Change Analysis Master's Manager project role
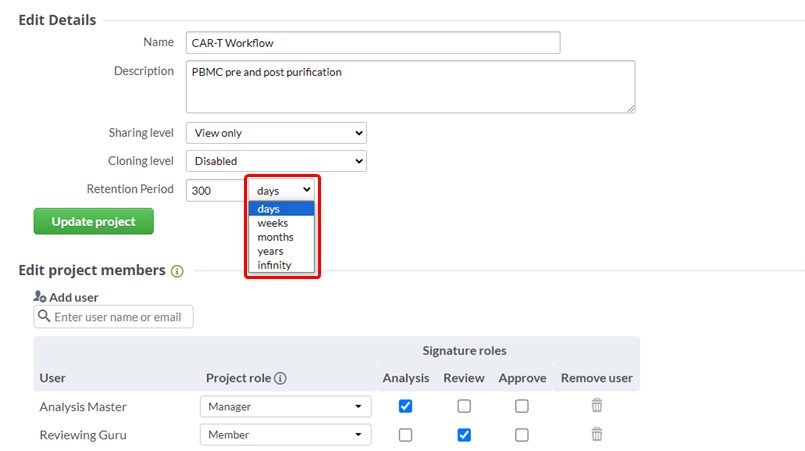This screenshot has width=805, height=451. 285,406
